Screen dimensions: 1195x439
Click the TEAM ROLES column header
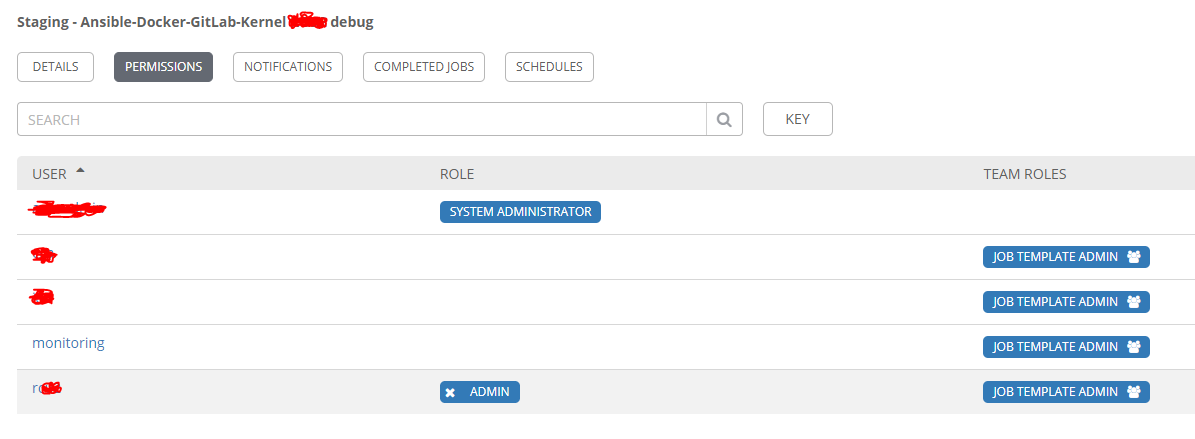point(1025,174)
